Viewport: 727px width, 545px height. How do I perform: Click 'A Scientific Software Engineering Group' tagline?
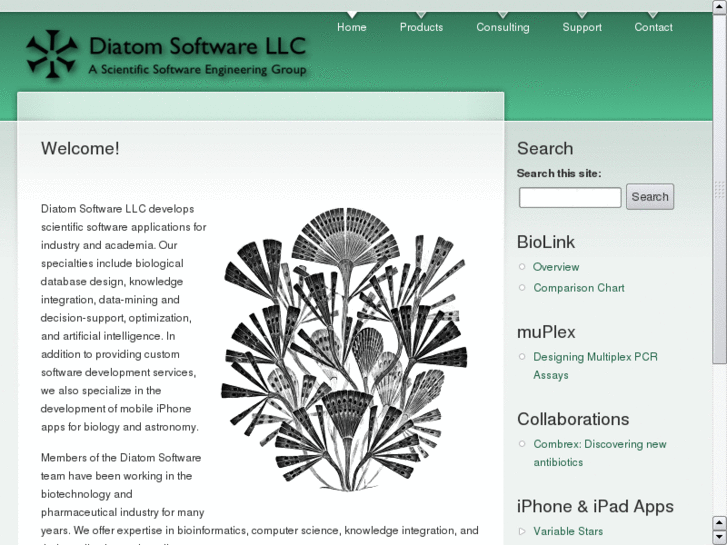pyautogui.click(x=198, y=70)
